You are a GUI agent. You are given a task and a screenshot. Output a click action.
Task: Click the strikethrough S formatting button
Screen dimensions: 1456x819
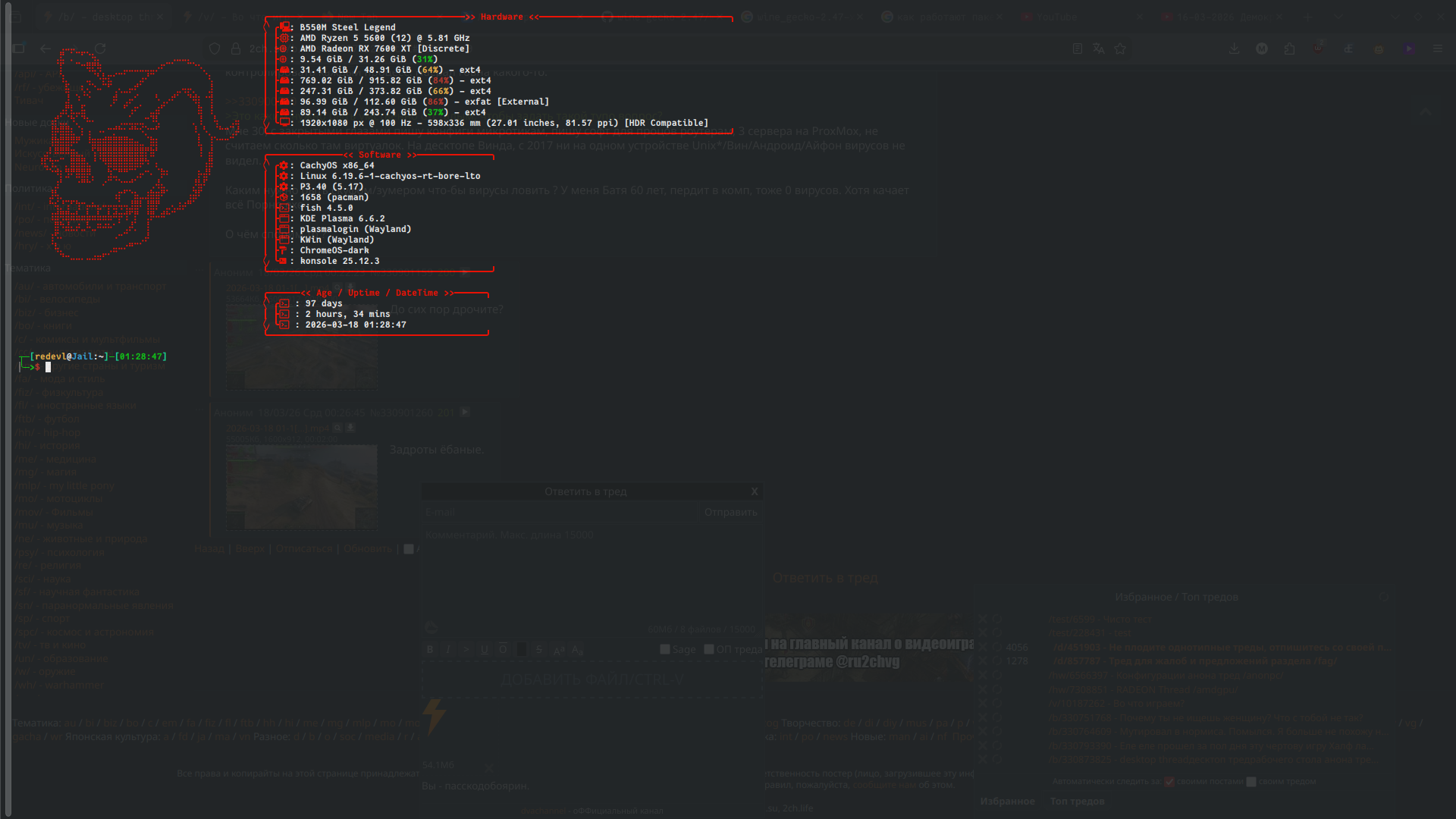(x=539, y=650)
